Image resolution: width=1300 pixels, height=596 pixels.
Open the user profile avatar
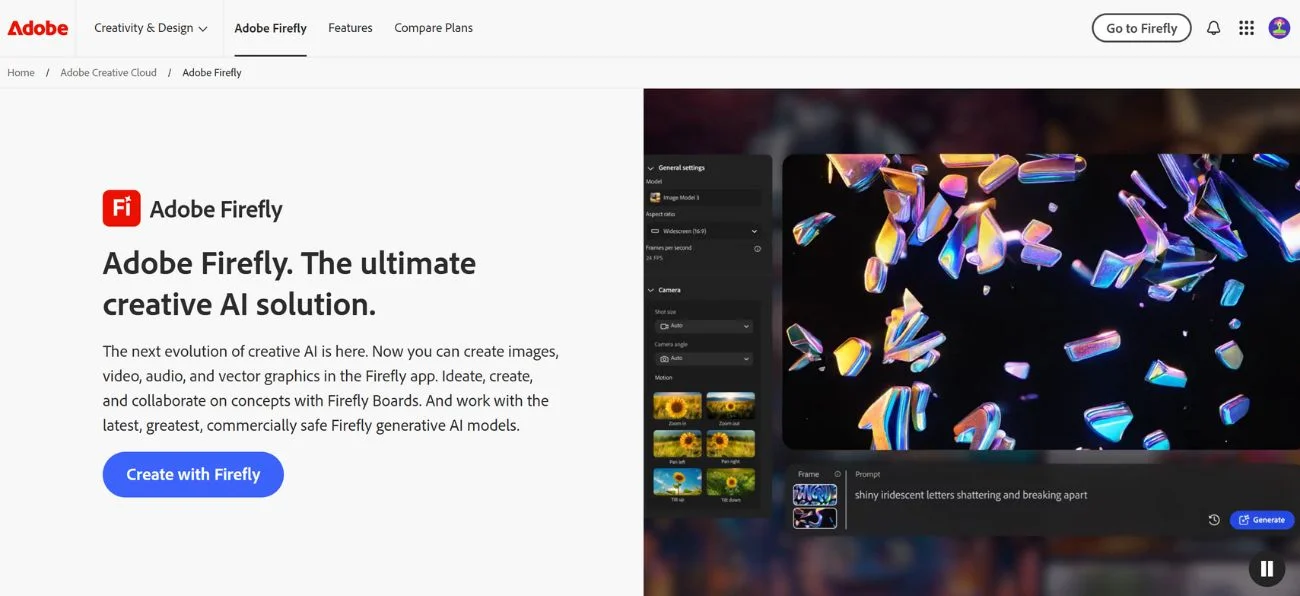1279,28
